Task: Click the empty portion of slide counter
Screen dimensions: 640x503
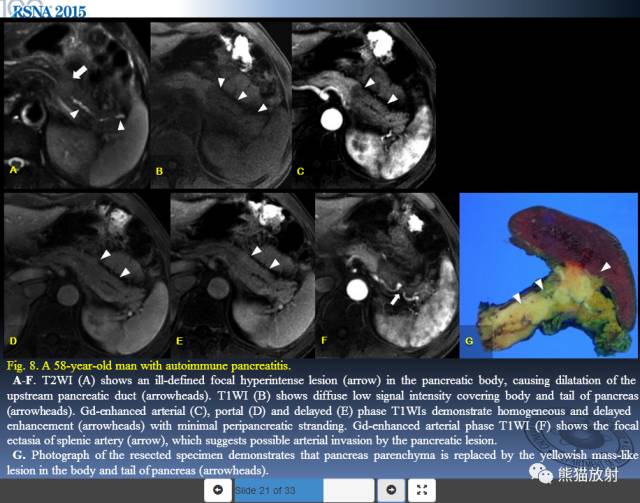Action: (349, 490)
